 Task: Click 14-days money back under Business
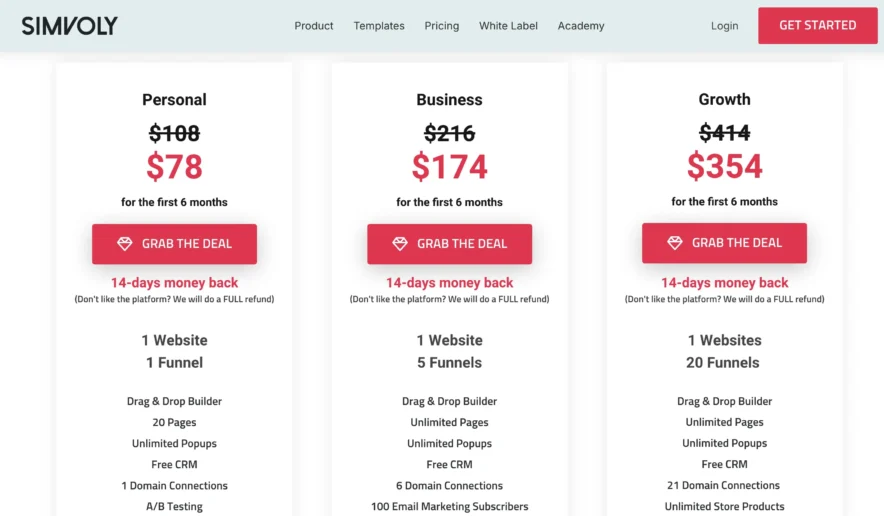coord(449,283)
